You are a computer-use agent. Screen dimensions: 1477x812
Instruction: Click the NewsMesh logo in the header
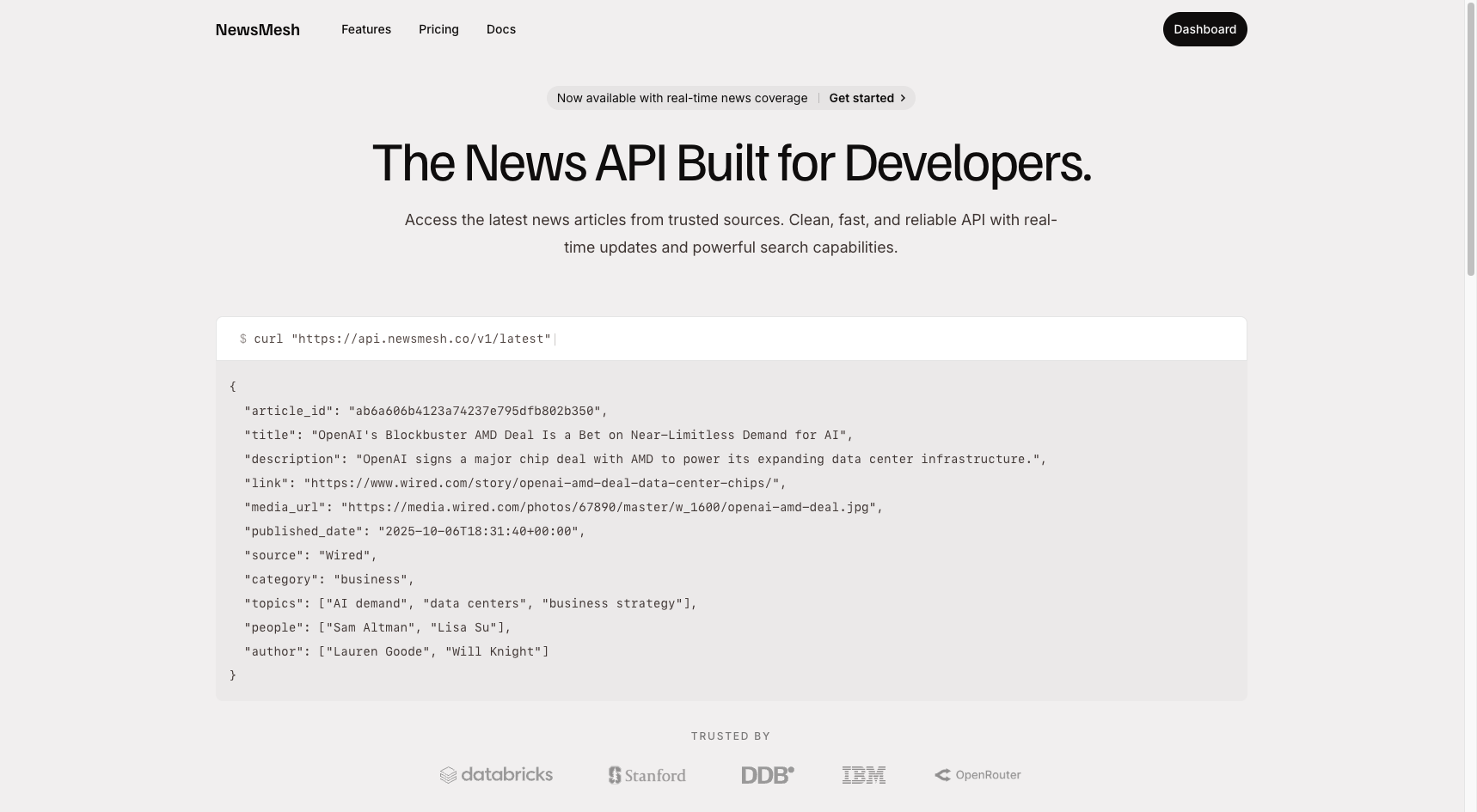click(257, 30)
